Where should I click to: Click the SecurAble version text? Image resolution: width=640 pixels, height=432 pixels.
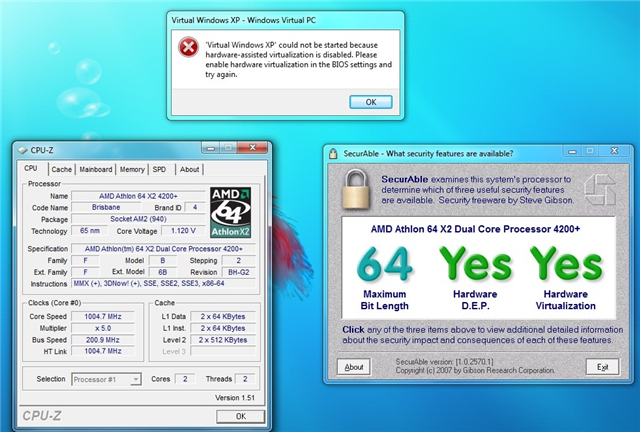point(444,362)
